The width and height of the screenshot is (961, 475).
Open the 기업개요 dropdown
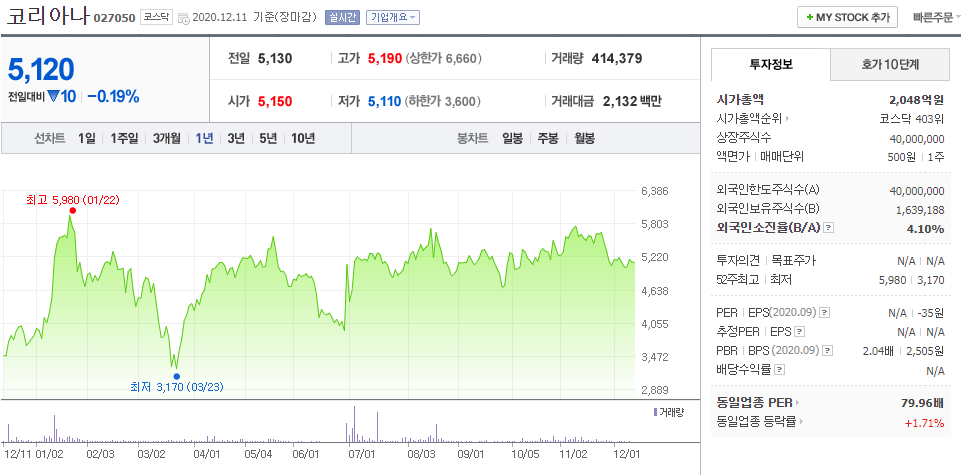[393, 18]
